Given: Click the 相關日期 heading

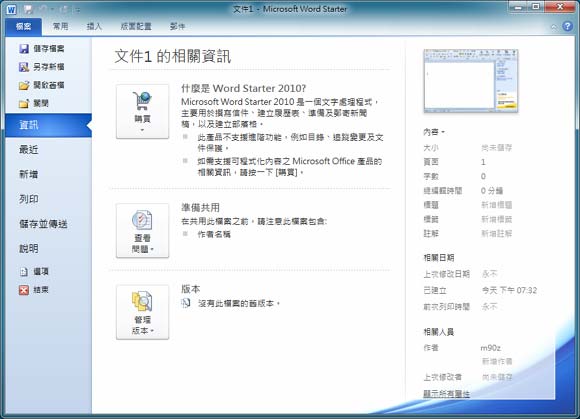Looking at the screenshot, I should tap(439, 258).
